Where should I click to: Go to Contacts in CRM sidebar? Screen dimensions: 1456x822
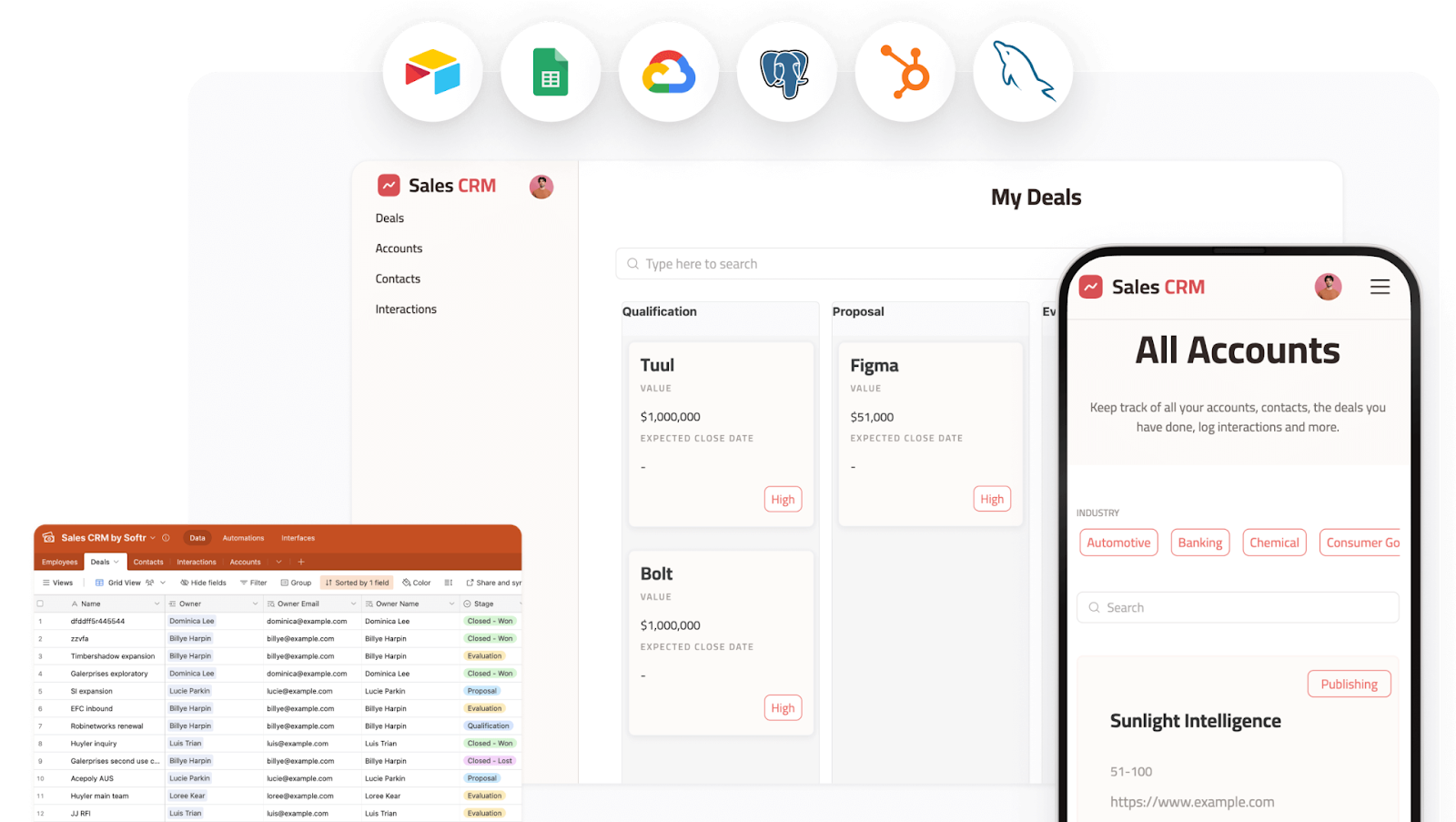398,279
